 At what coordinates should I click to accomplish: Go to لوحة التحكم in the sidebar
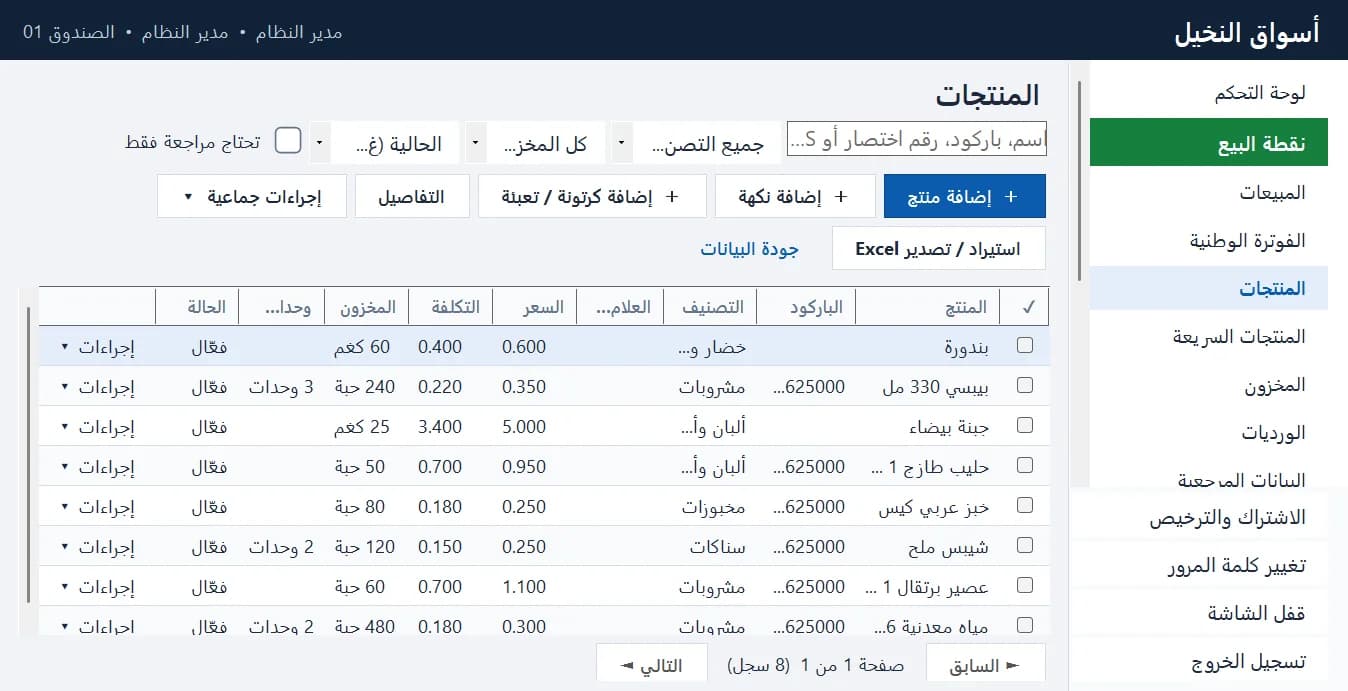pos(1209,93)
